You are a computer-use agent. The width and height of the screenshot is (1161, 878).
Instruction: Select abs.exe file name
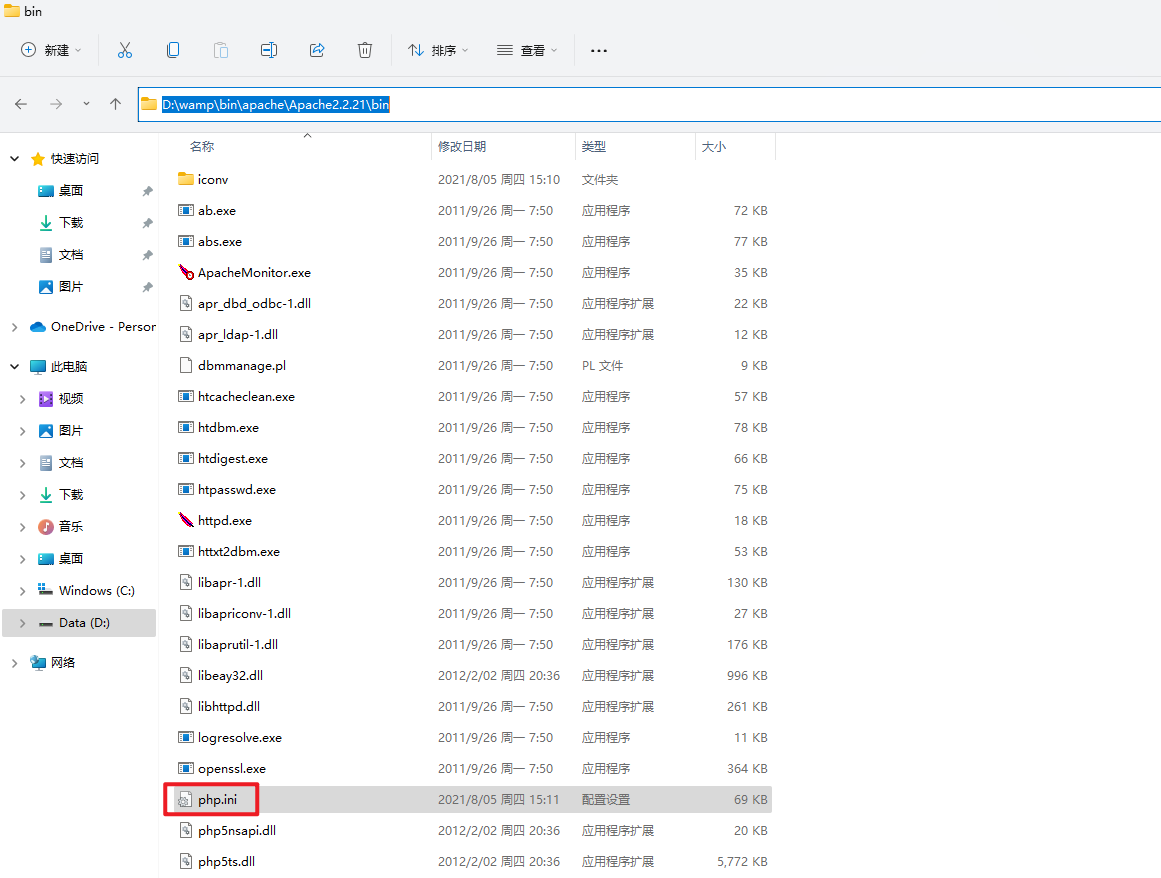tap(220, 241)
